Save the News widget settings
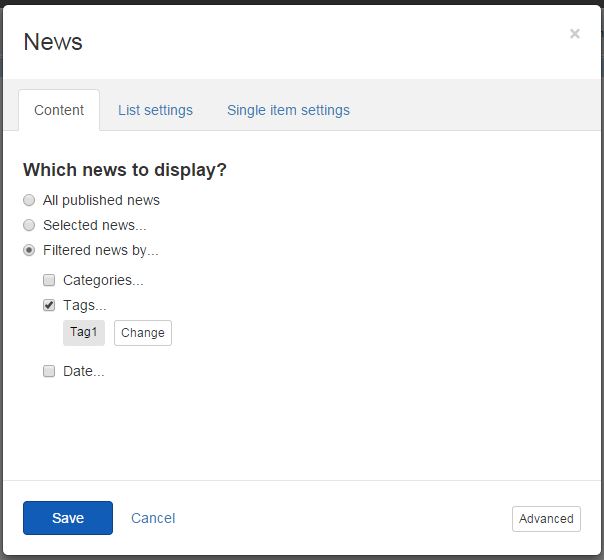The width and height of the screenshot is (604, 560). 68,518
